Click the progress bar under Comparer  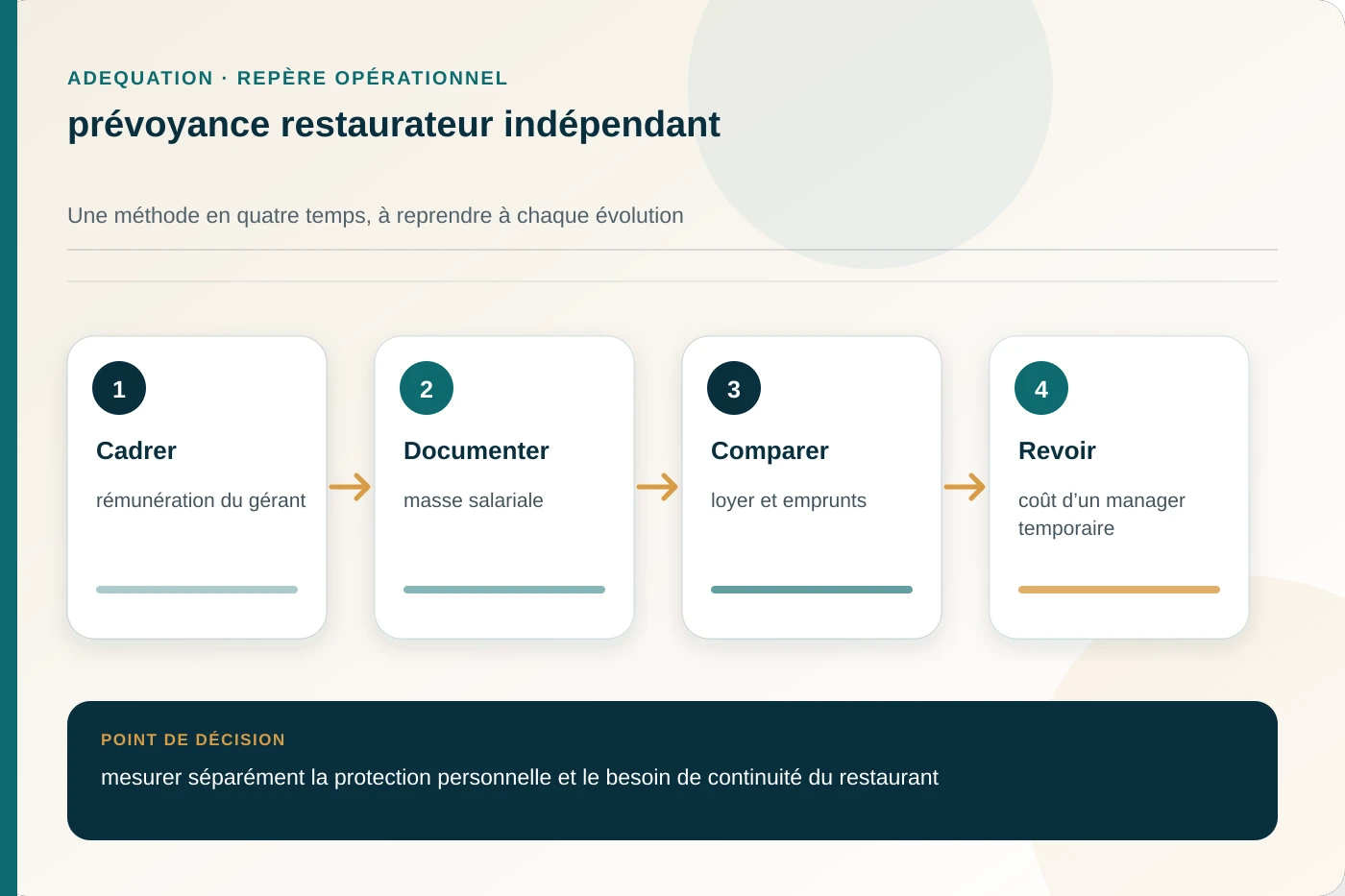point(812,590)
